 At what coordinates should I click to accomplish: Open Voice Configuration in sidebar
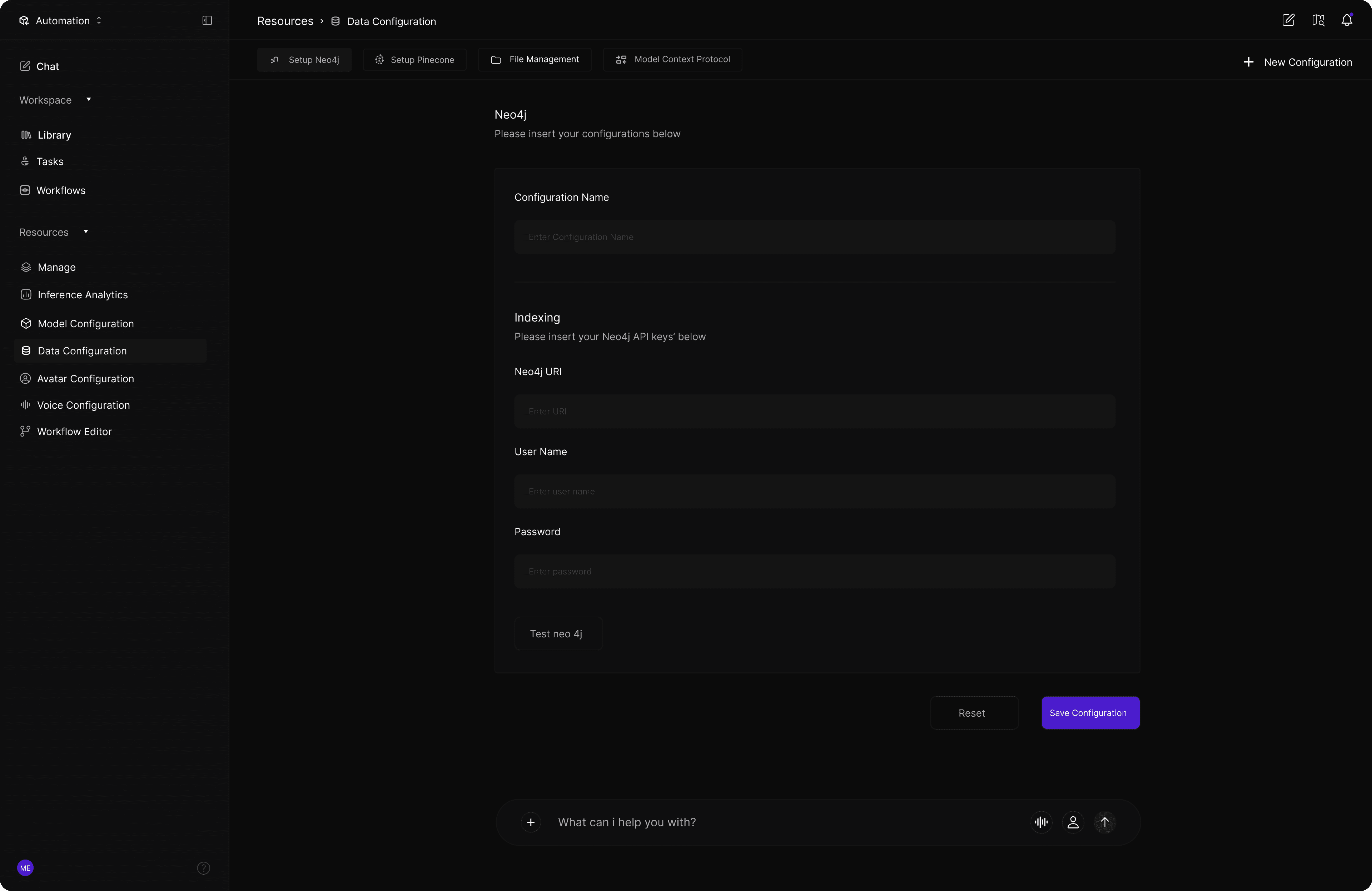[84, 405]
